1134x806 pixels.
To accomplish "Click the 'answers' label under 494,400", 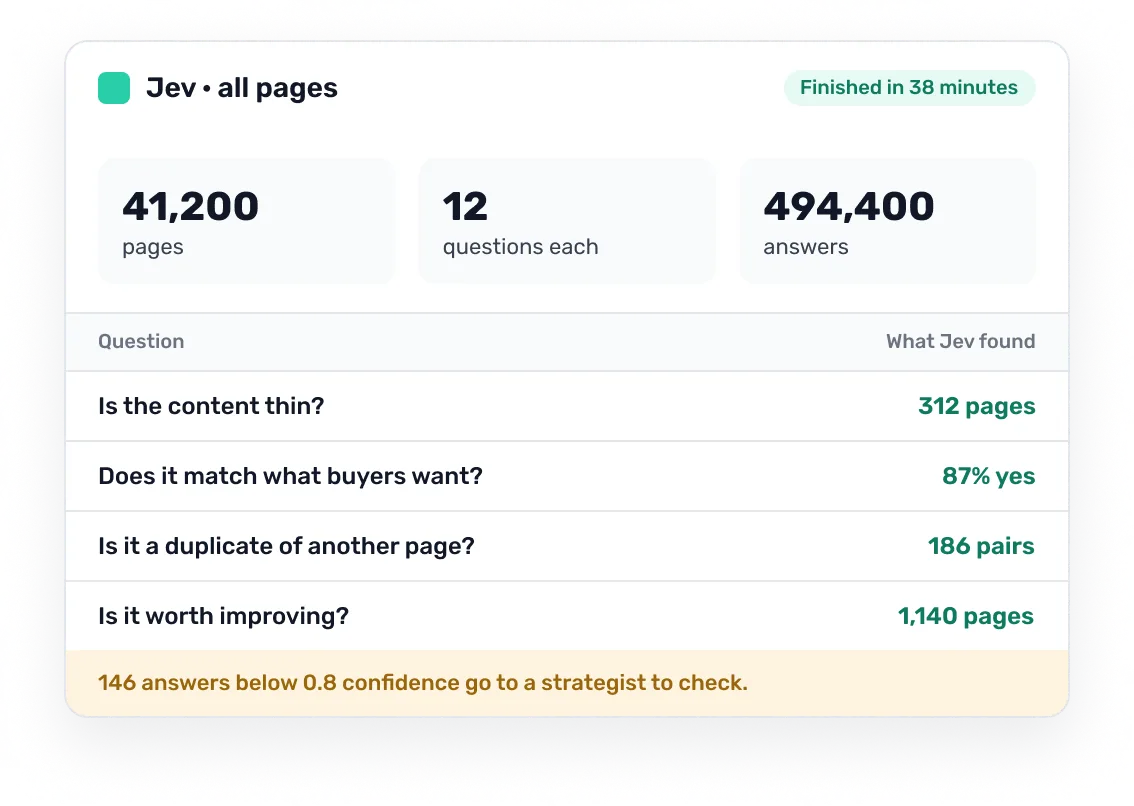I will coord(806,247).
